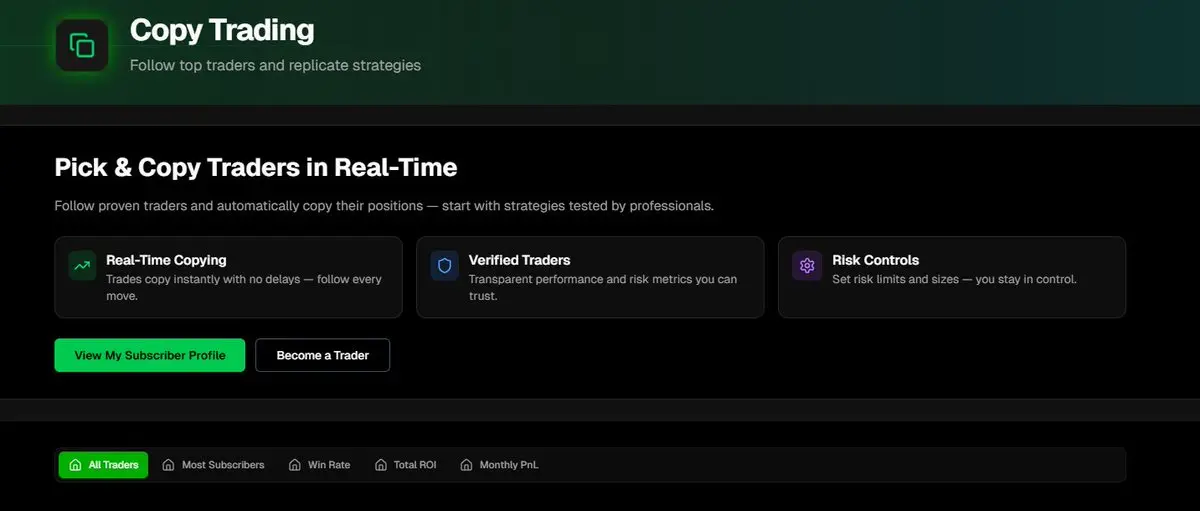
Task: Click the Real-Time Copying card title
Action: click(x=166, y=260)
